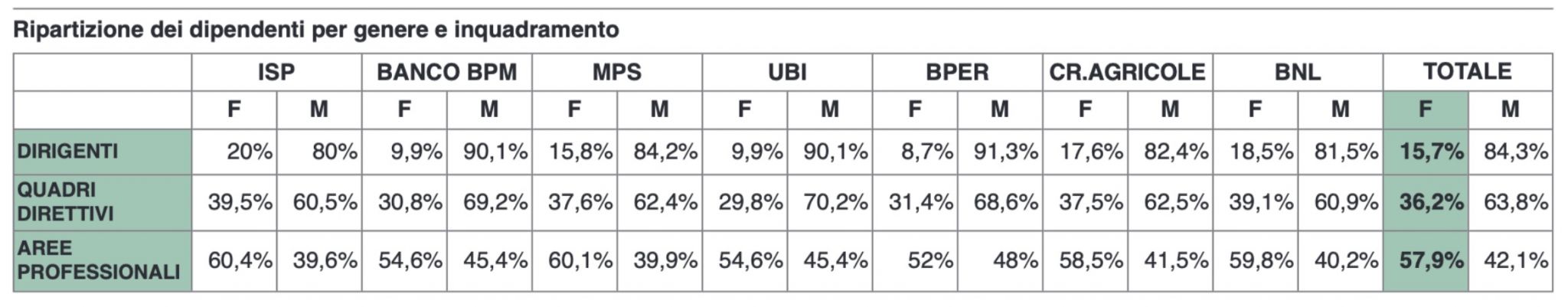
Task: Select the 91,3% cell under BPER
Action: pos(1004,152)
